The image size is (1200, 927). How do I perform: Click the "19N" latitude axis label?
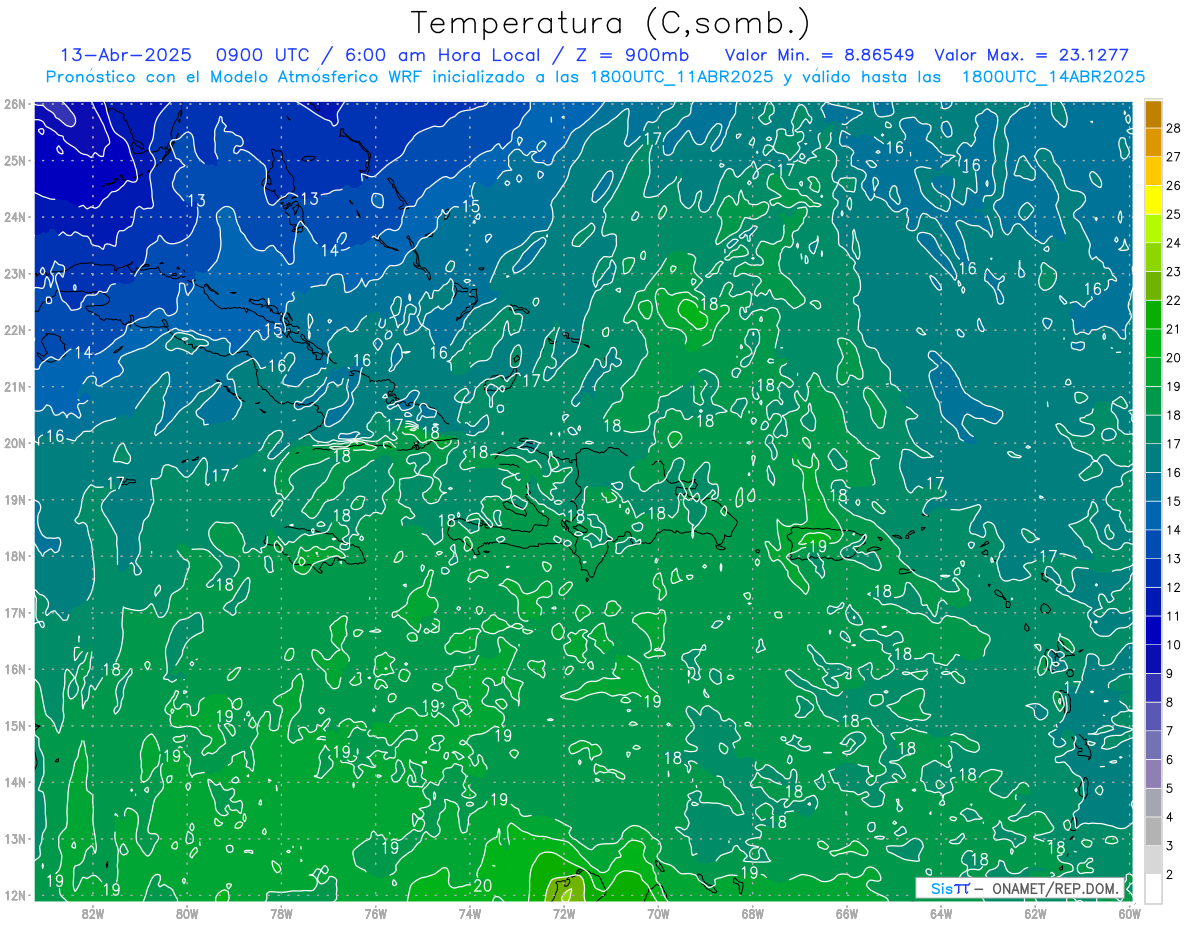[15, 500]
